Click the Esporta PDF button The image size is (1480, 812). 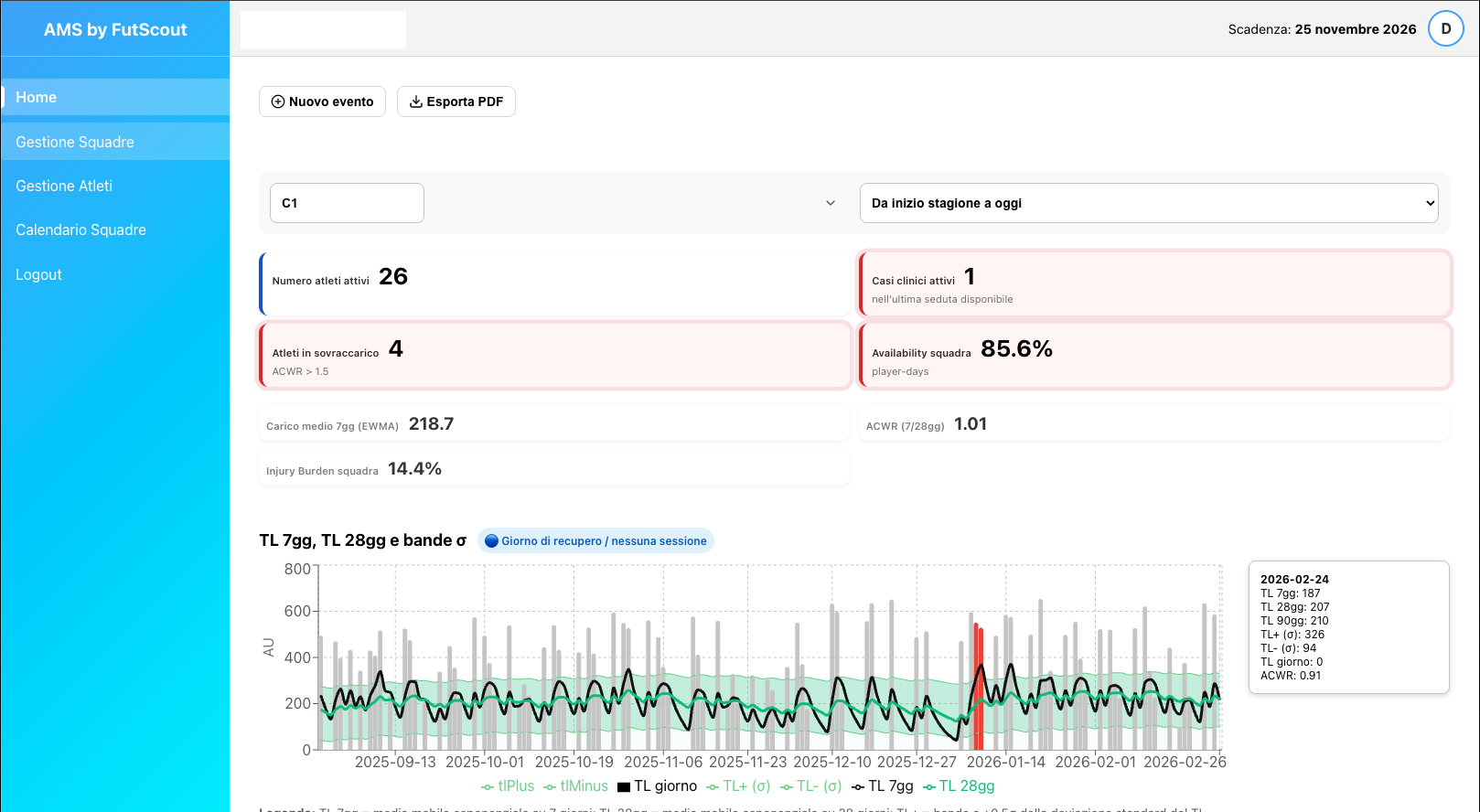tap(456, 101)
